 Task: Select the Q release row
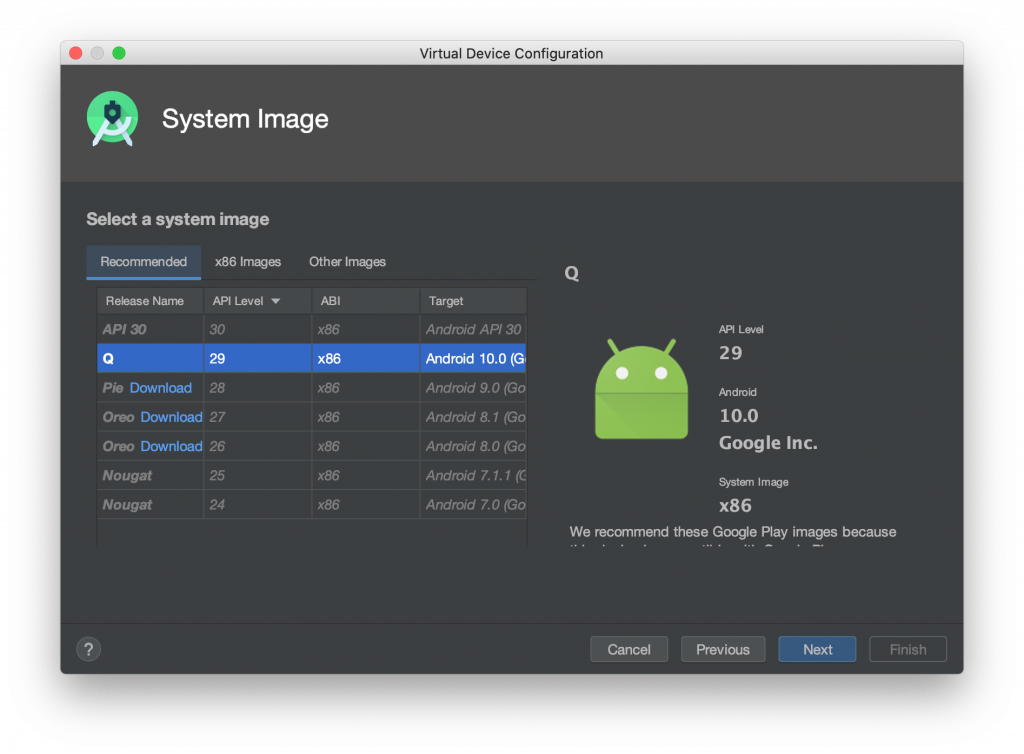(x=312, y=358)
